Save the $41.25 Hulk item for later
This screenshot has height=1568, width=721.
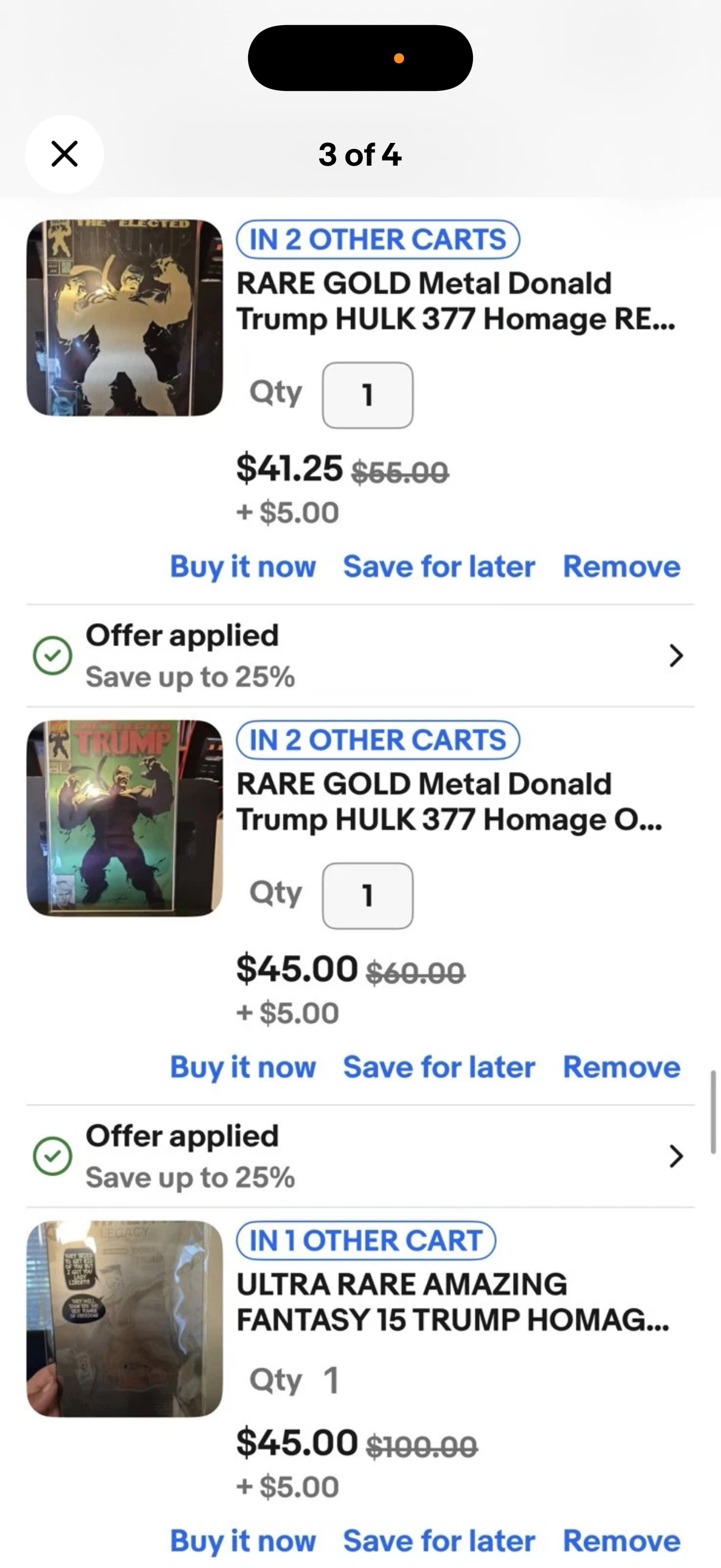439,567
